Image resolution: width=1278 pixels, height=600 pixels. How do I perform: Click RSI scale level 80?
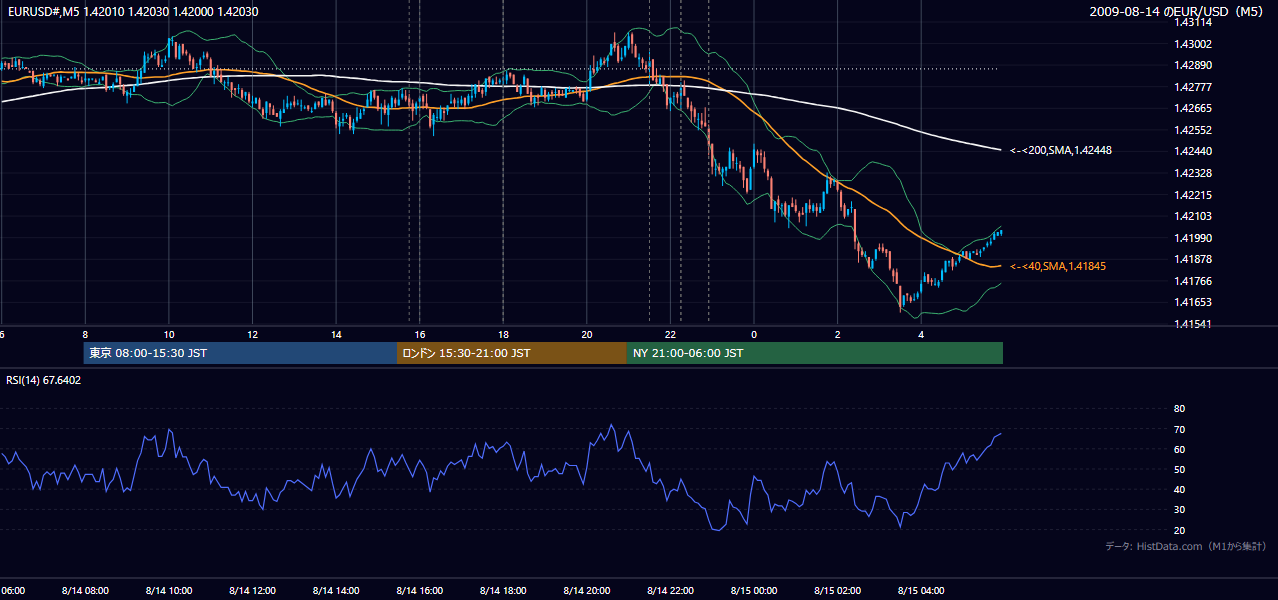(1179, 409)
